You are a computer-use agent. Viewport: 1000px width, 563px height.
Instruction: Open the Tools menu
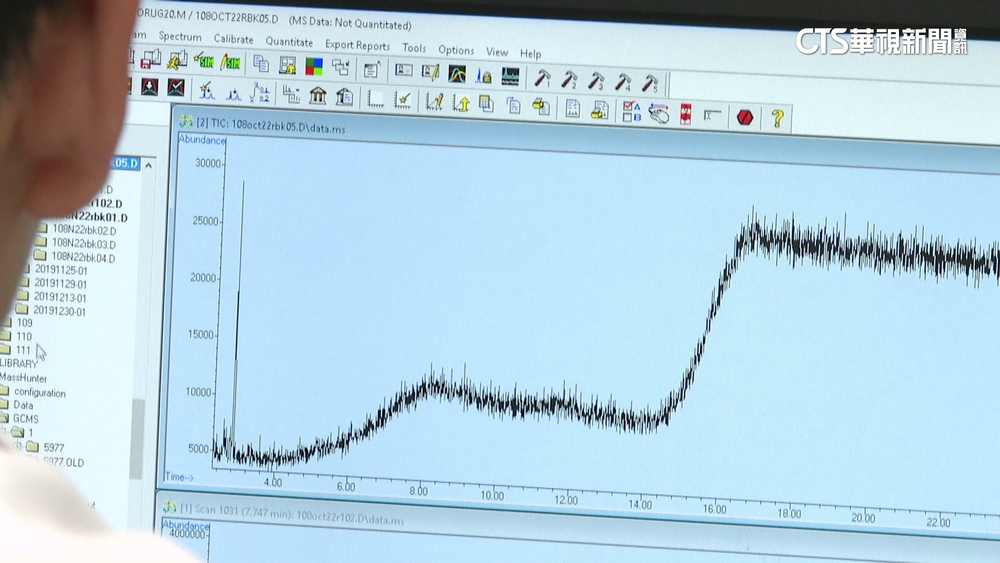point(414,48)
